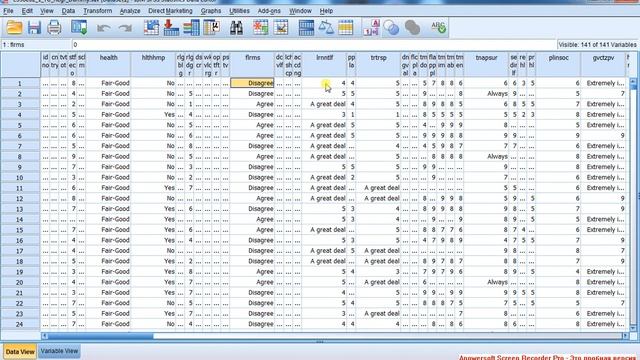Select the health column header
640x360 pixels.
pos(109,64)
